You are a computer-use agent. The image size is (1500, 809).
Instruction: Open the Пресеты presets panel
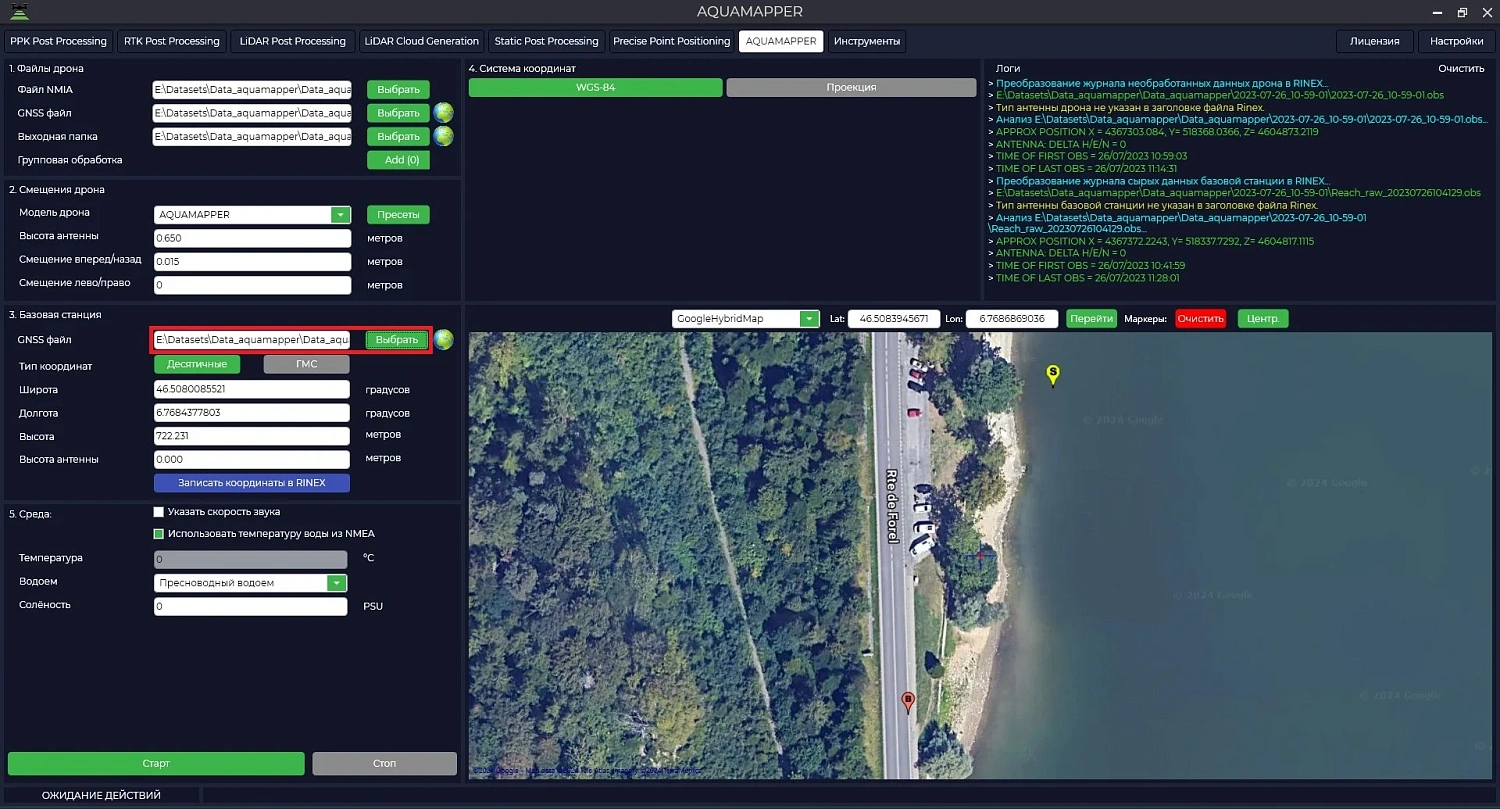398,214
